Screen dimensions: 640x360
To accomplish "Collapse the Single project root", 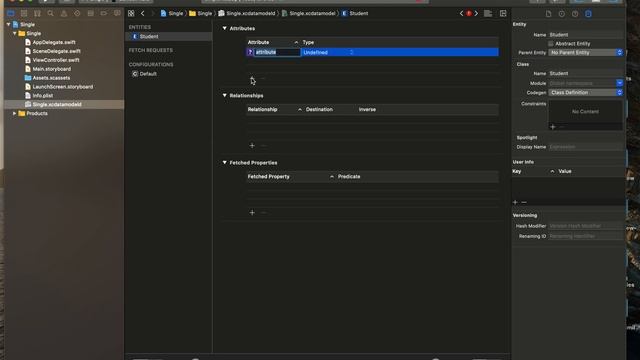I will coord(8,24).
